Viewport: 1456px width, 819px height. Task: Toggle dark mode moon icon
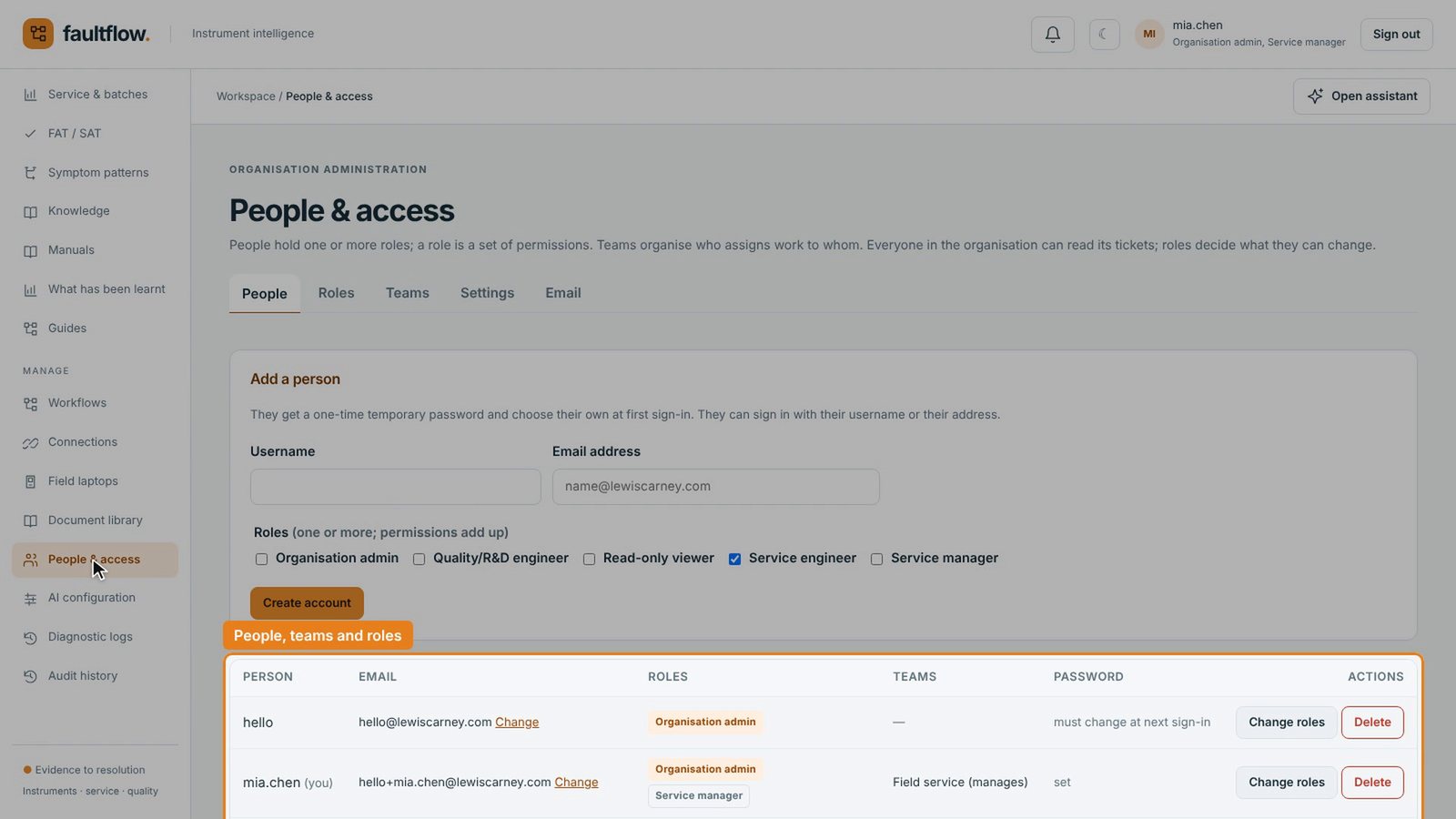(x=1104, y=34)
